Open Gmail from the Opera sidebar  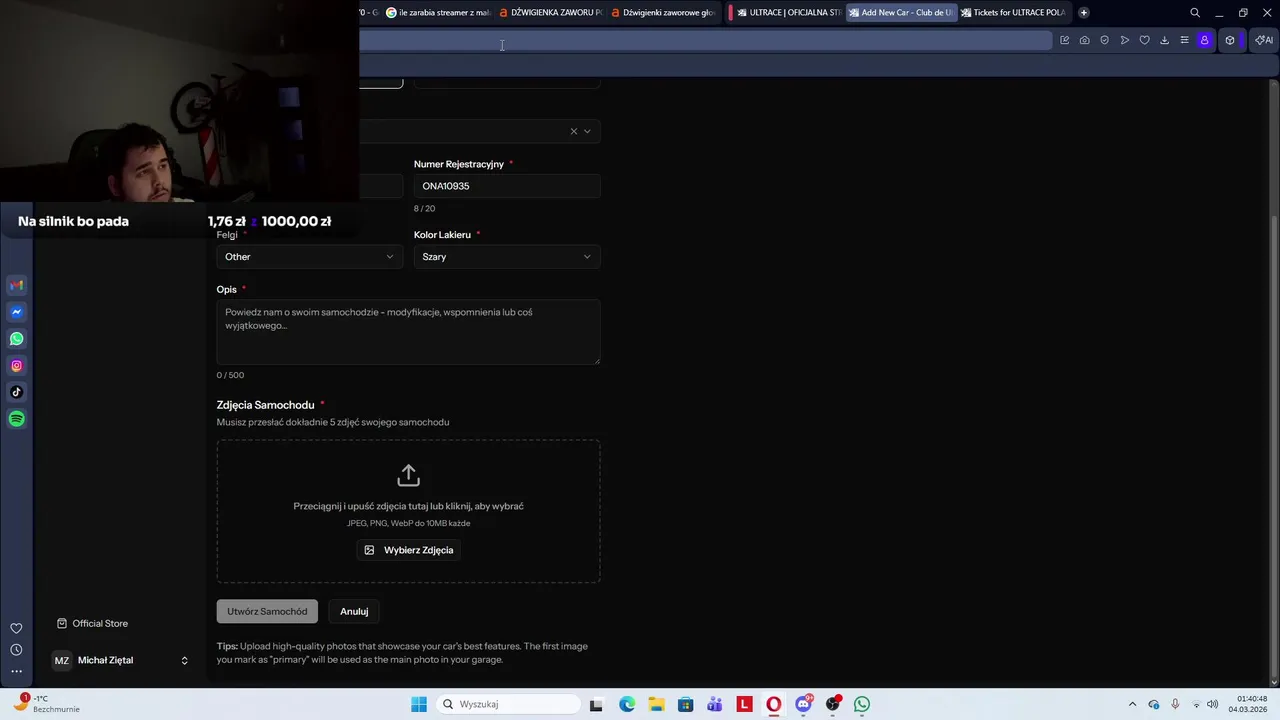[16, 285]
